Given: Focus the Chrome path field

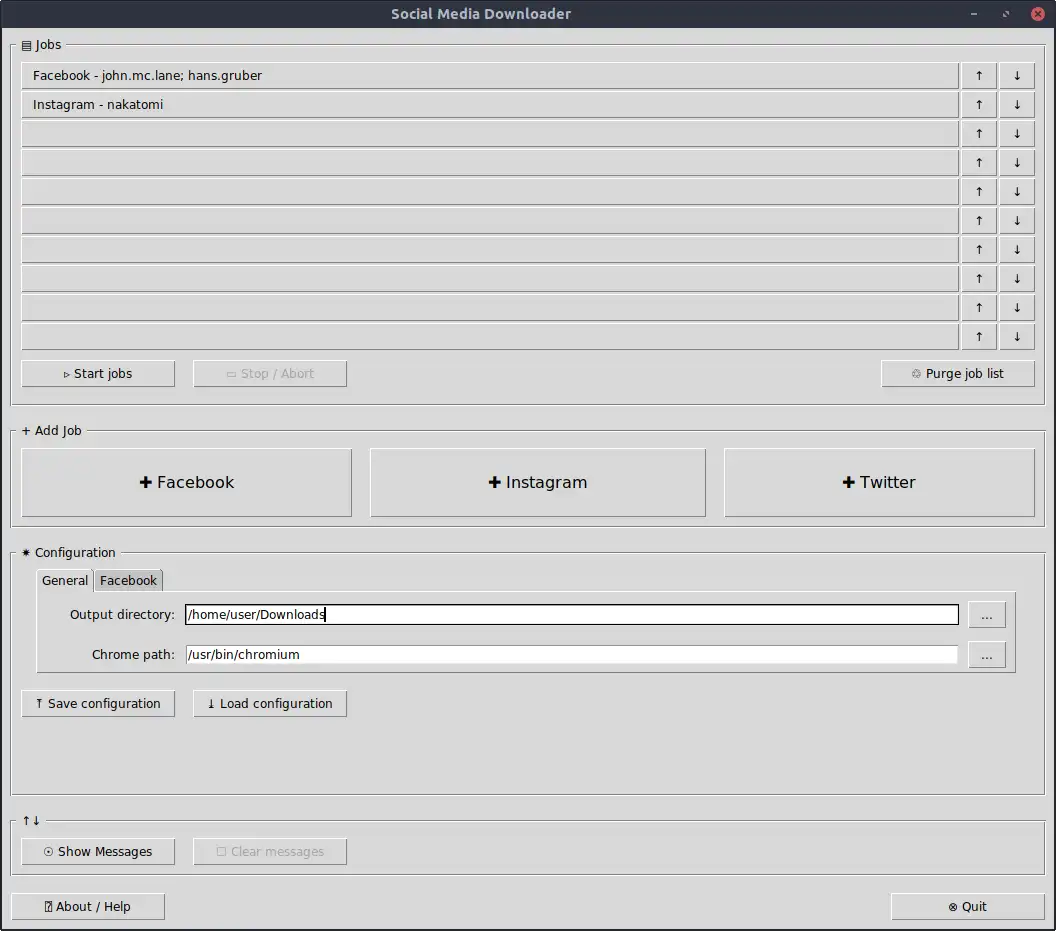Looking at the screenshot, I should pyautogui.click(x=572, y=655).
